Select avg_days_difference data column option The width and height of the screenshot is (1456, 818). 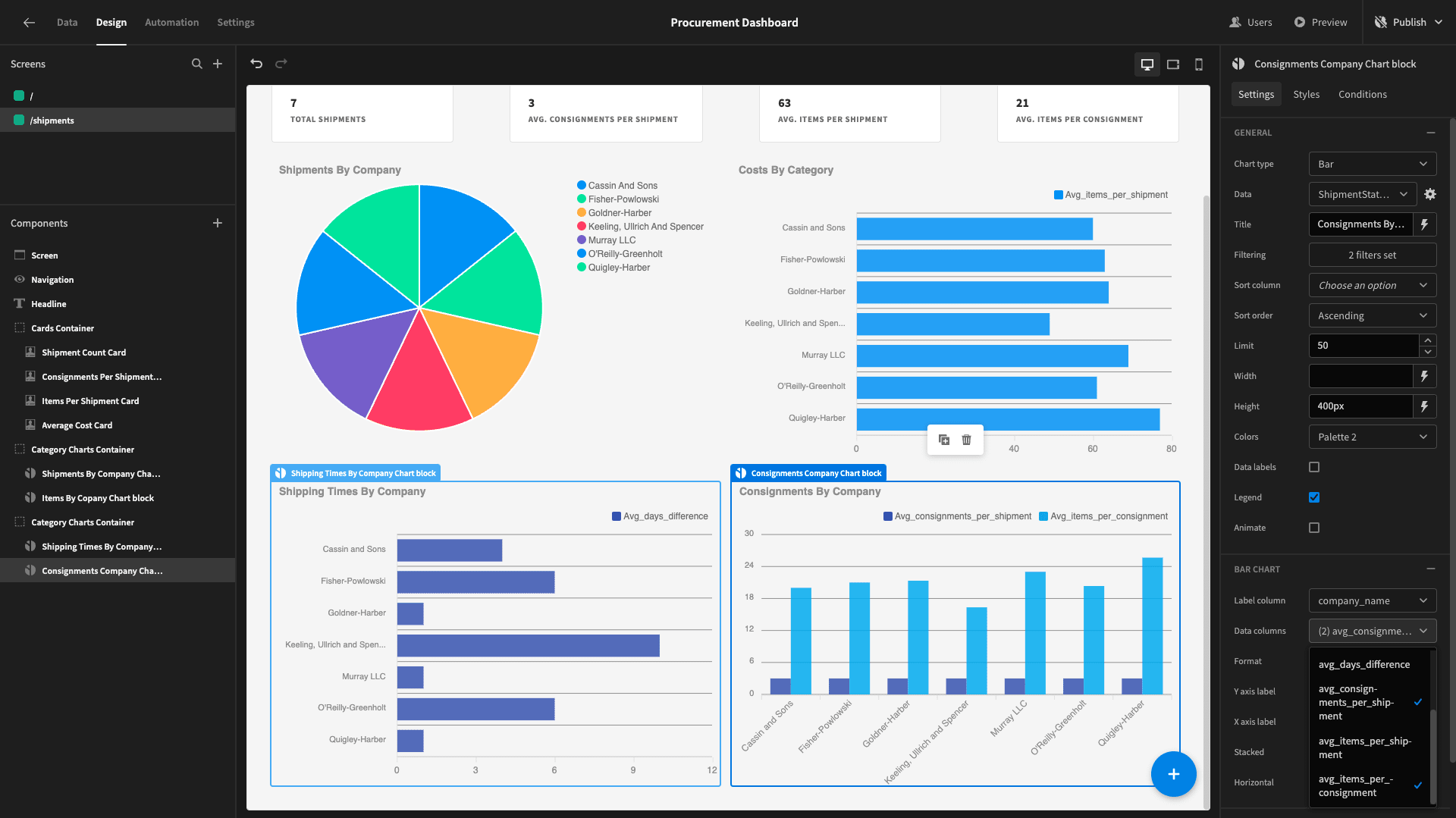pos(1370,665)
